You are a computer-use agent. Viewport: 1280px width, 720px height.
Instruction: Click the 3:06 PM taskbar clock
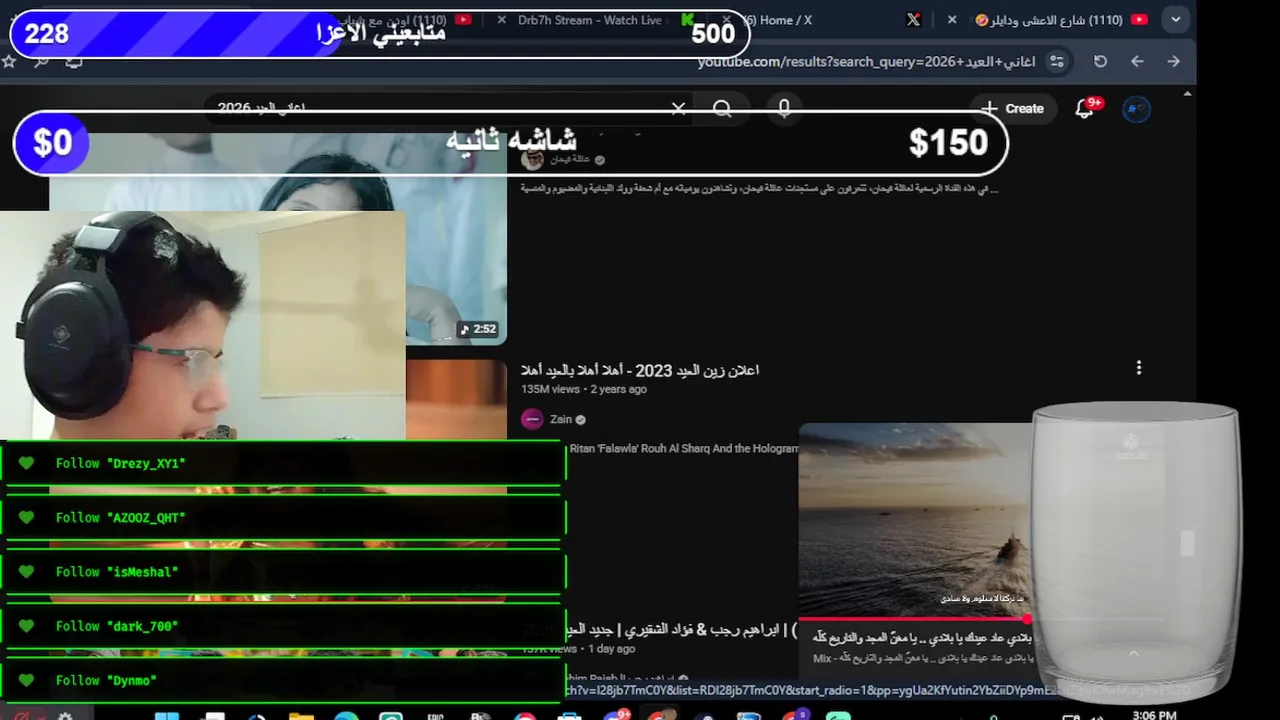point(1154,714)
